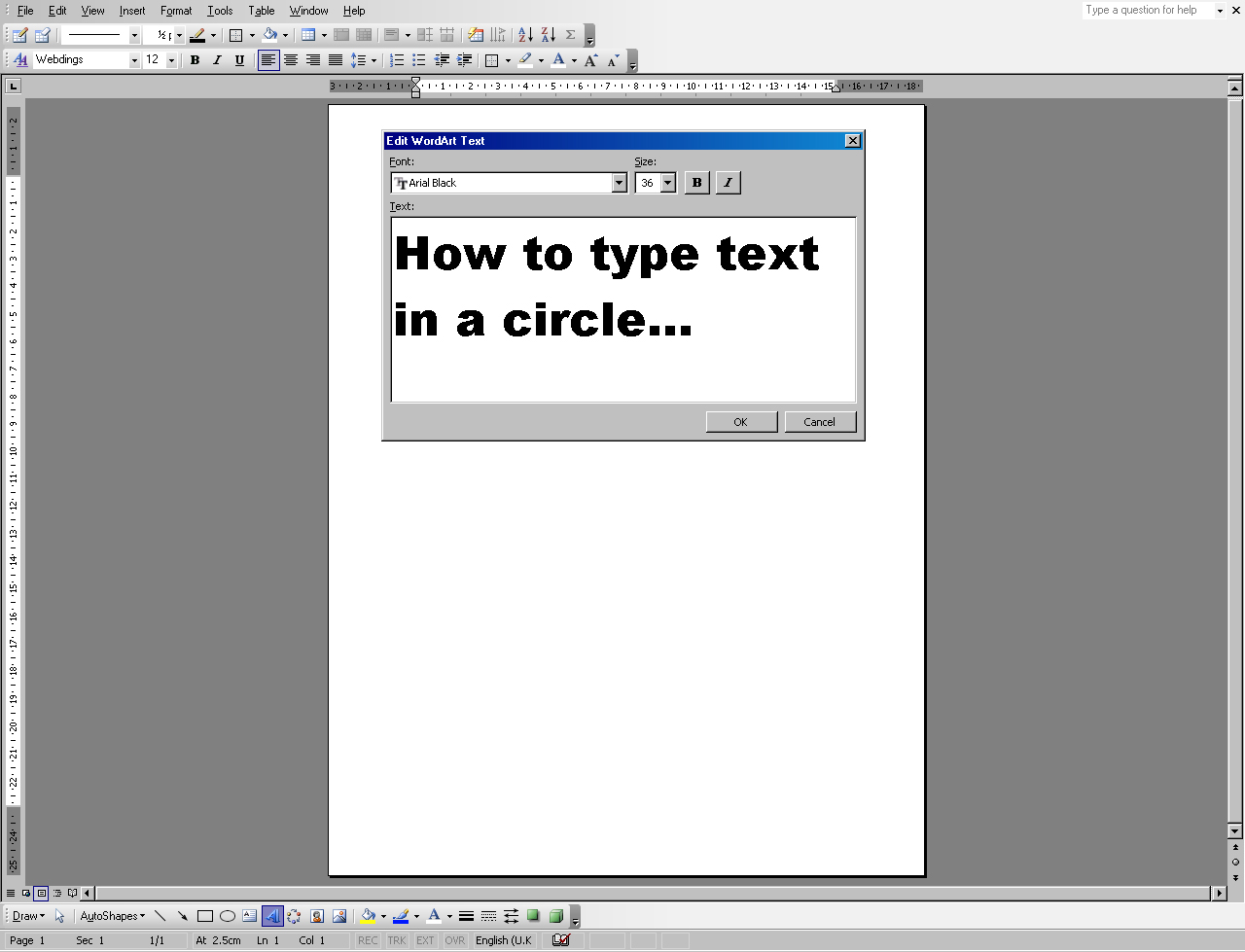Click the AutoSum sigma icon
This screenshot has width=1245, height=952.
[x=571, y=35]
